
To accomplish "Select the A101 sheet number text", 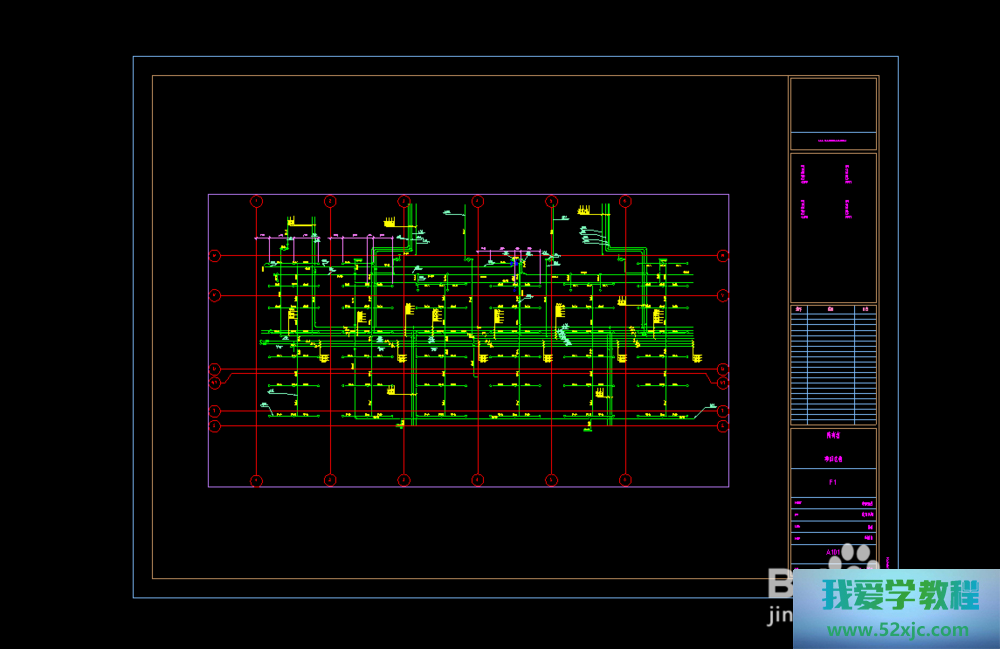I will coord(833,551).
